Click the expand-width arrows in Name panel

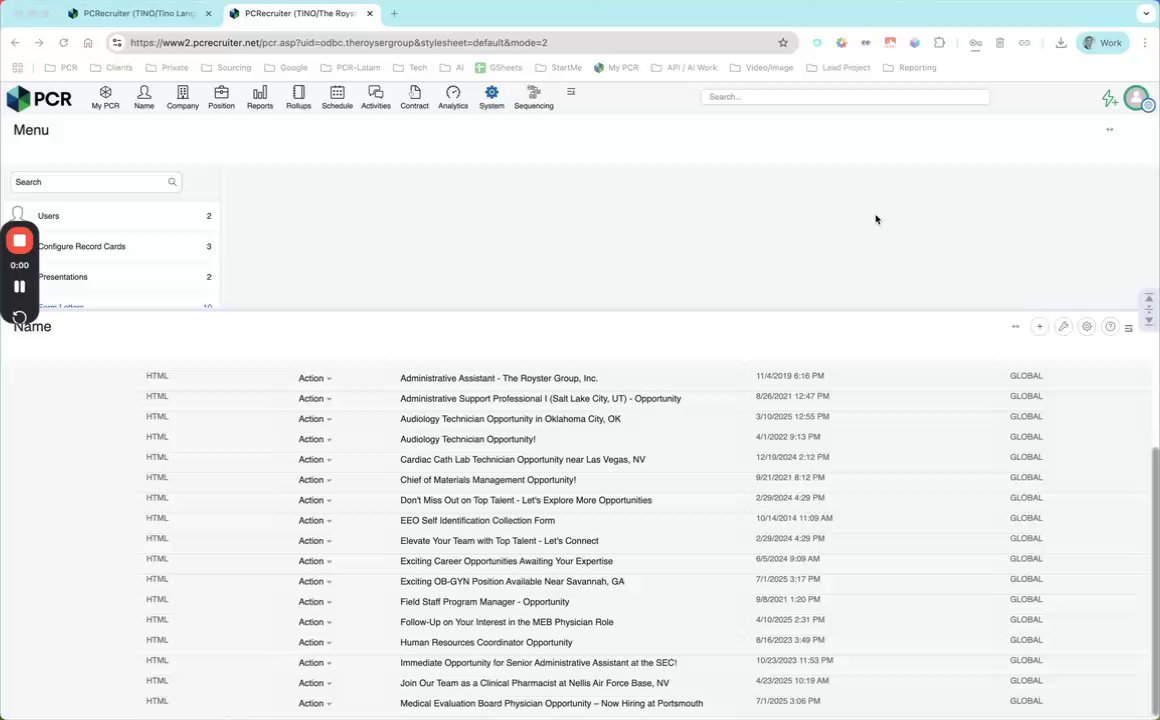1016,326
